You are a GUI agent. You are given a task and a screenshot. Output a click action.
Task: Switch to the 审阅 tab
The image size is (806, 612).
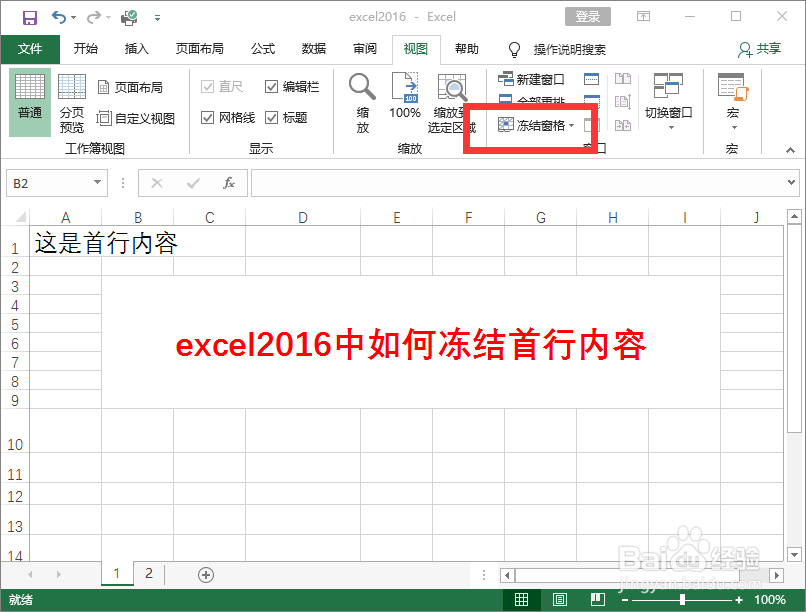pyautogui.click(x=364, y=49)
